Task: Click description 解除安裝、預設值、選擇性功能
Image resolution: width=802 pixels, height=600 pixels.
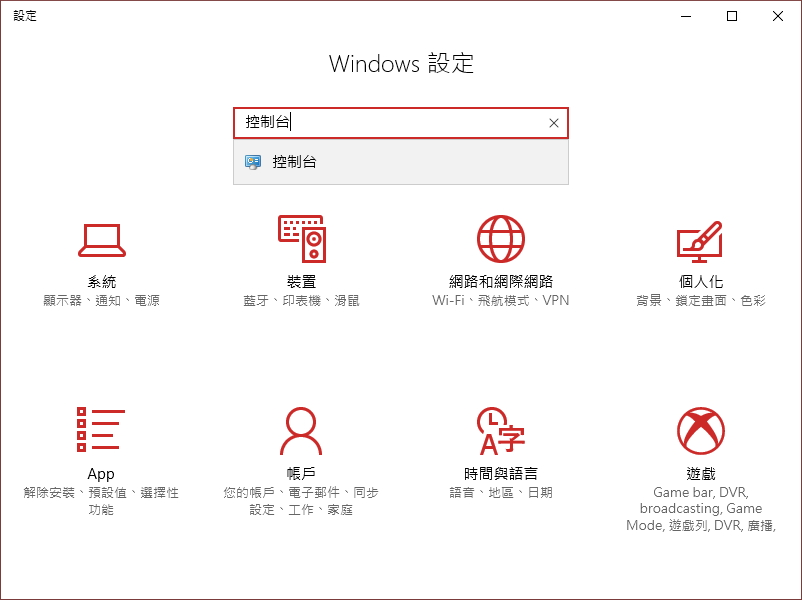Action: (101, 501)
